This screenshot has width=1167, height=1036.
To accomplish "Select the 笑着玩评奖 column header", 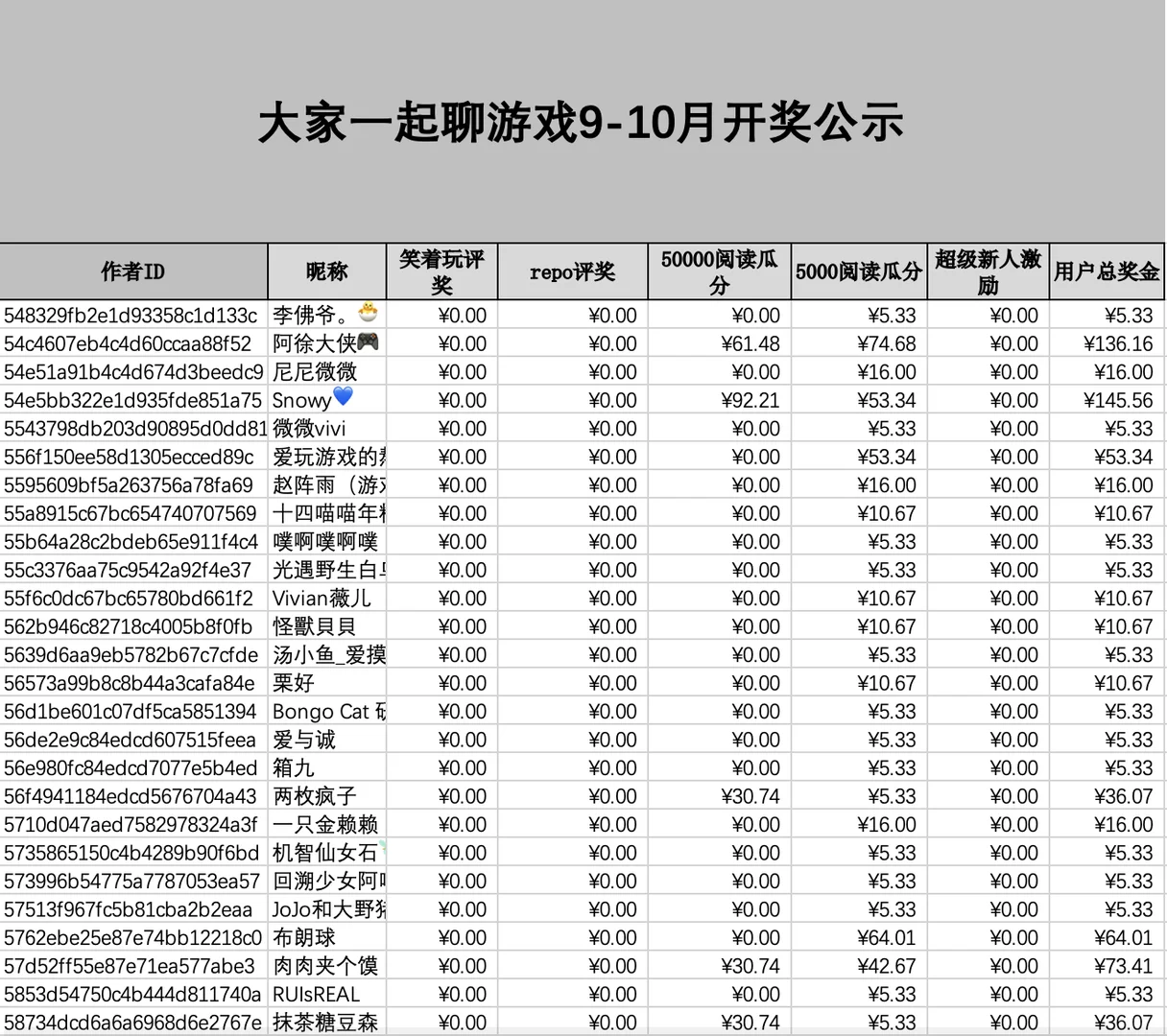I will pyautogui.click(x=441, y=271).
